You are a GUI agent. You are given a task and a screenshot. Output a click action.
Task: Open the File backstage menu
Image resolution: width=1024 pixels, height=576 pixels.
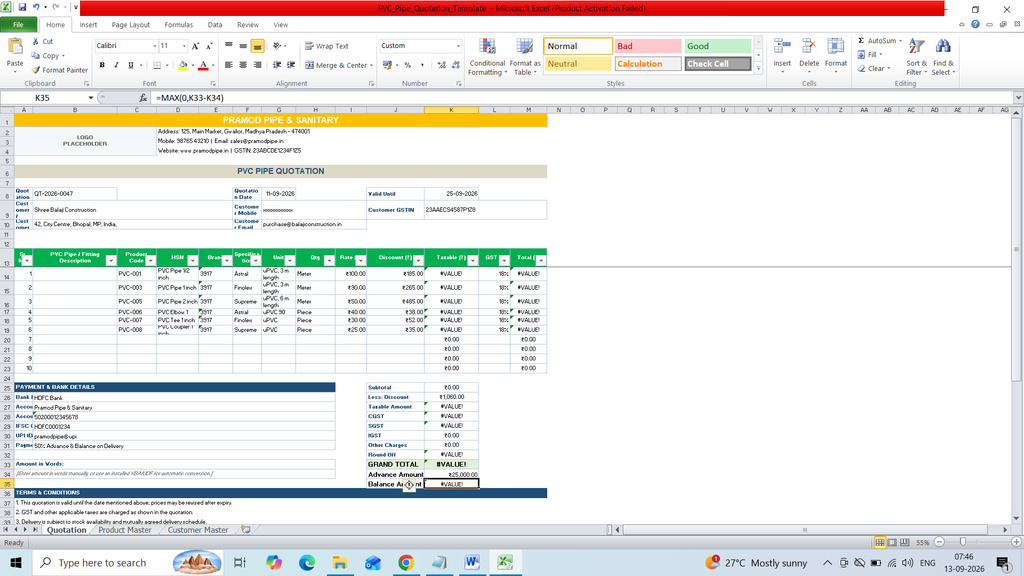[x=18, y=25]
